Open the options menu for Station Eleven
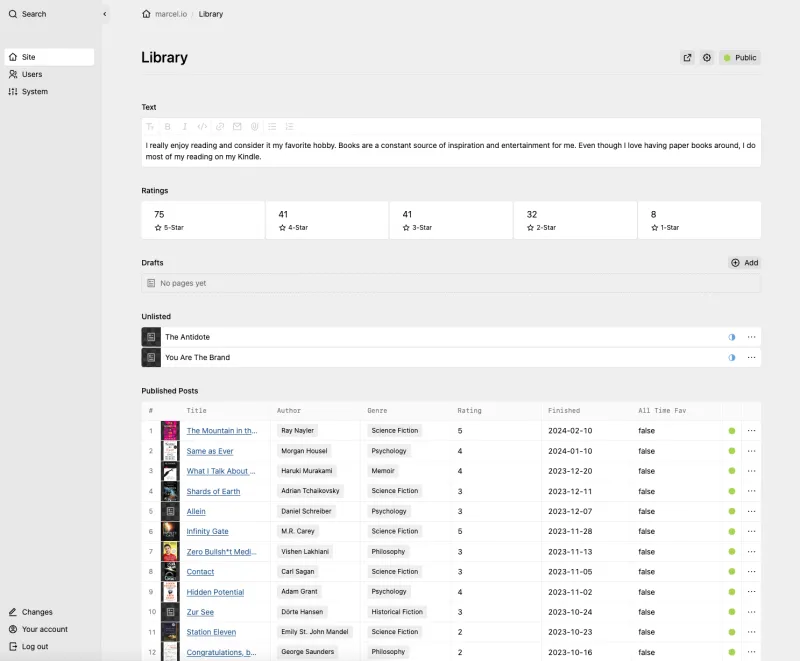800x661 pixels. click(751, 631)
